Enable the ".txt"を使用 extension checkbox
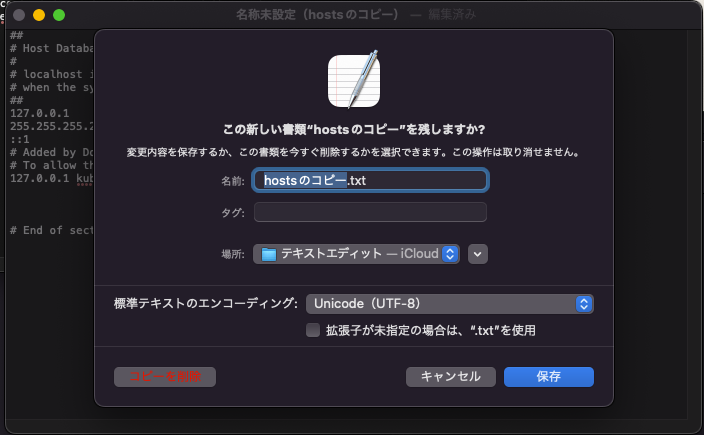Screen dimensions: 704x435 (312, 330)
